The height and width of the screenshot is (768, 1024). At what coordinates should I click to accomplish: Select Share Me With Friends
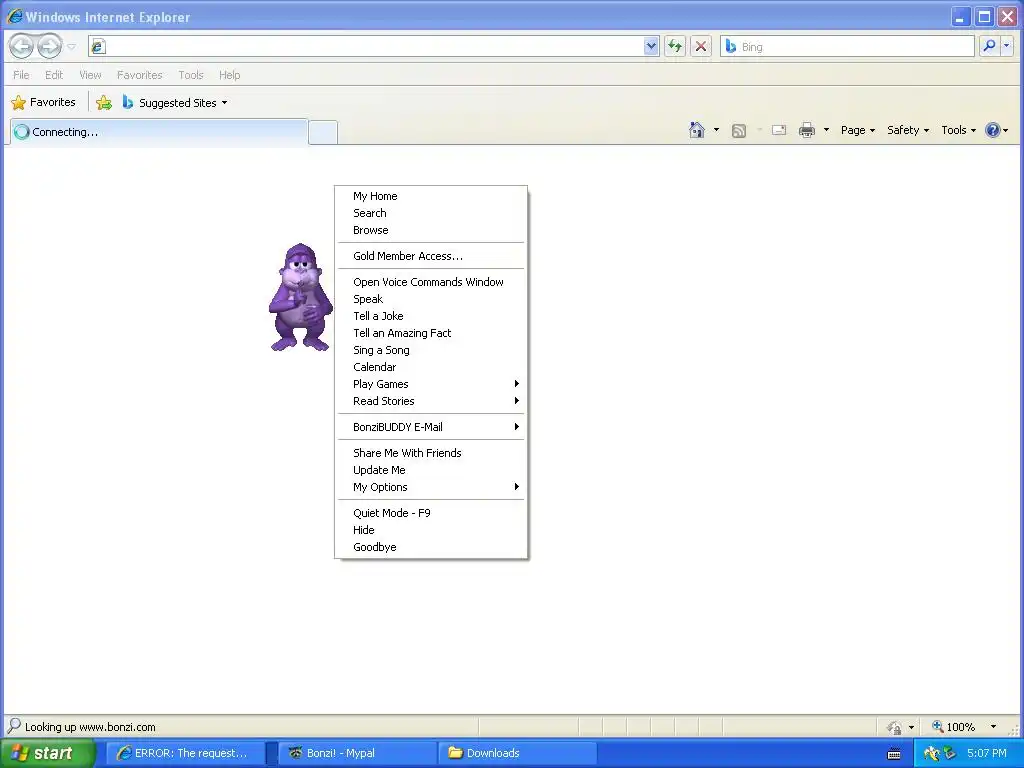point(431,453)
